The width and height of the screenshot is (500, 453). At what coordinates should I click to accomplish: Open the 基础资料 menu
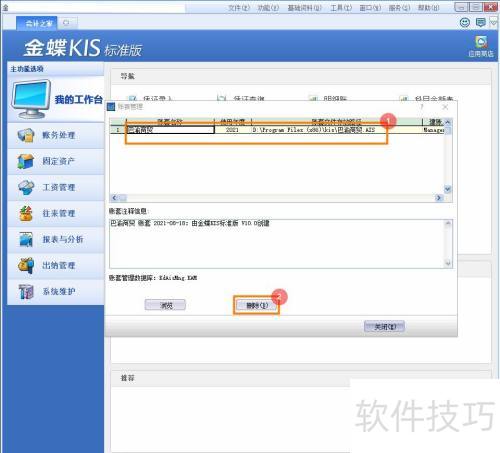tap(305, 8)
